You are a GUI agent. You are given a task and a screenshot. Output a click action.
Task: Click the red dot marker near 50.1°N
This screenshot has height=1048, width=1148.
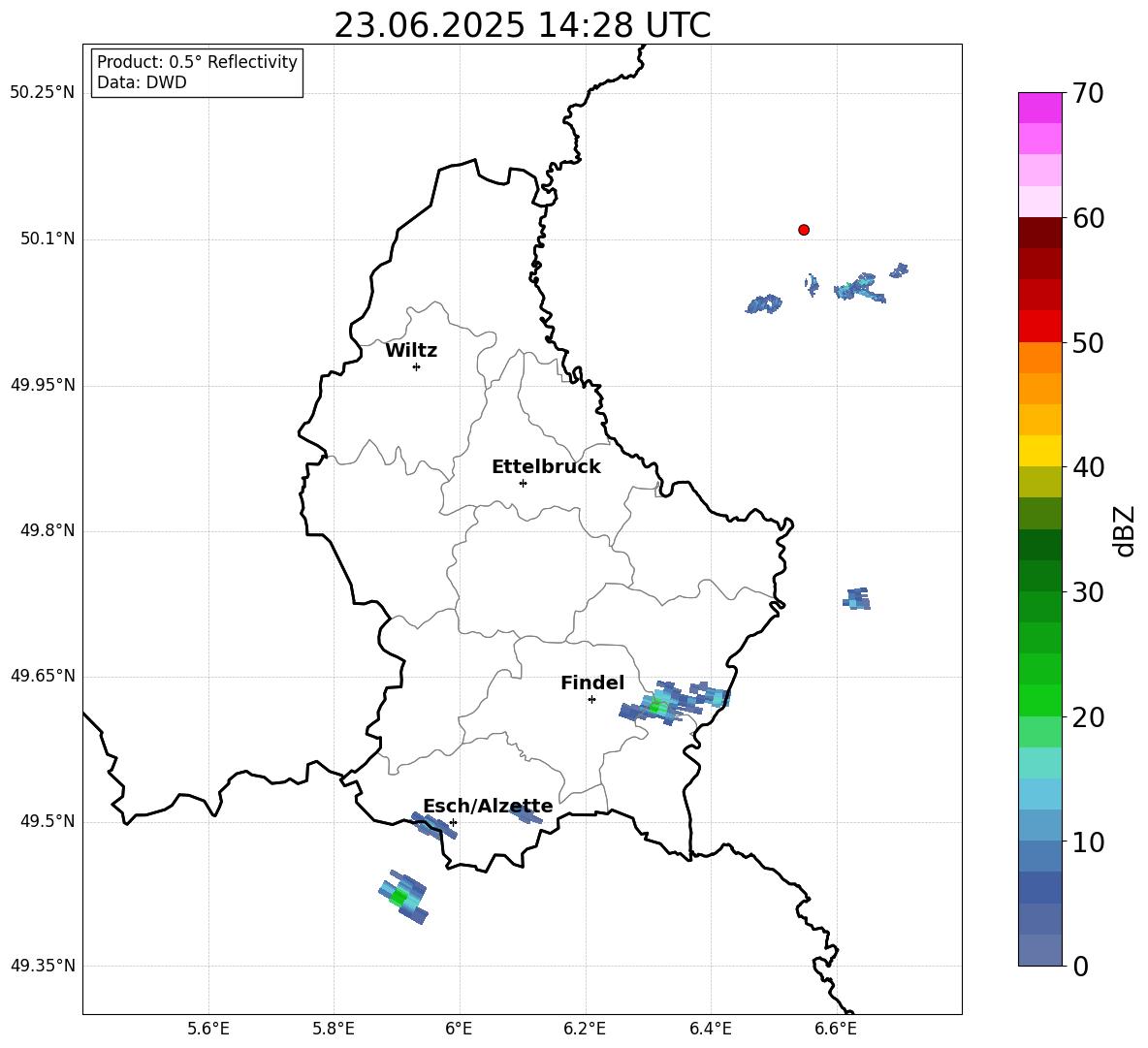point(804,230)
